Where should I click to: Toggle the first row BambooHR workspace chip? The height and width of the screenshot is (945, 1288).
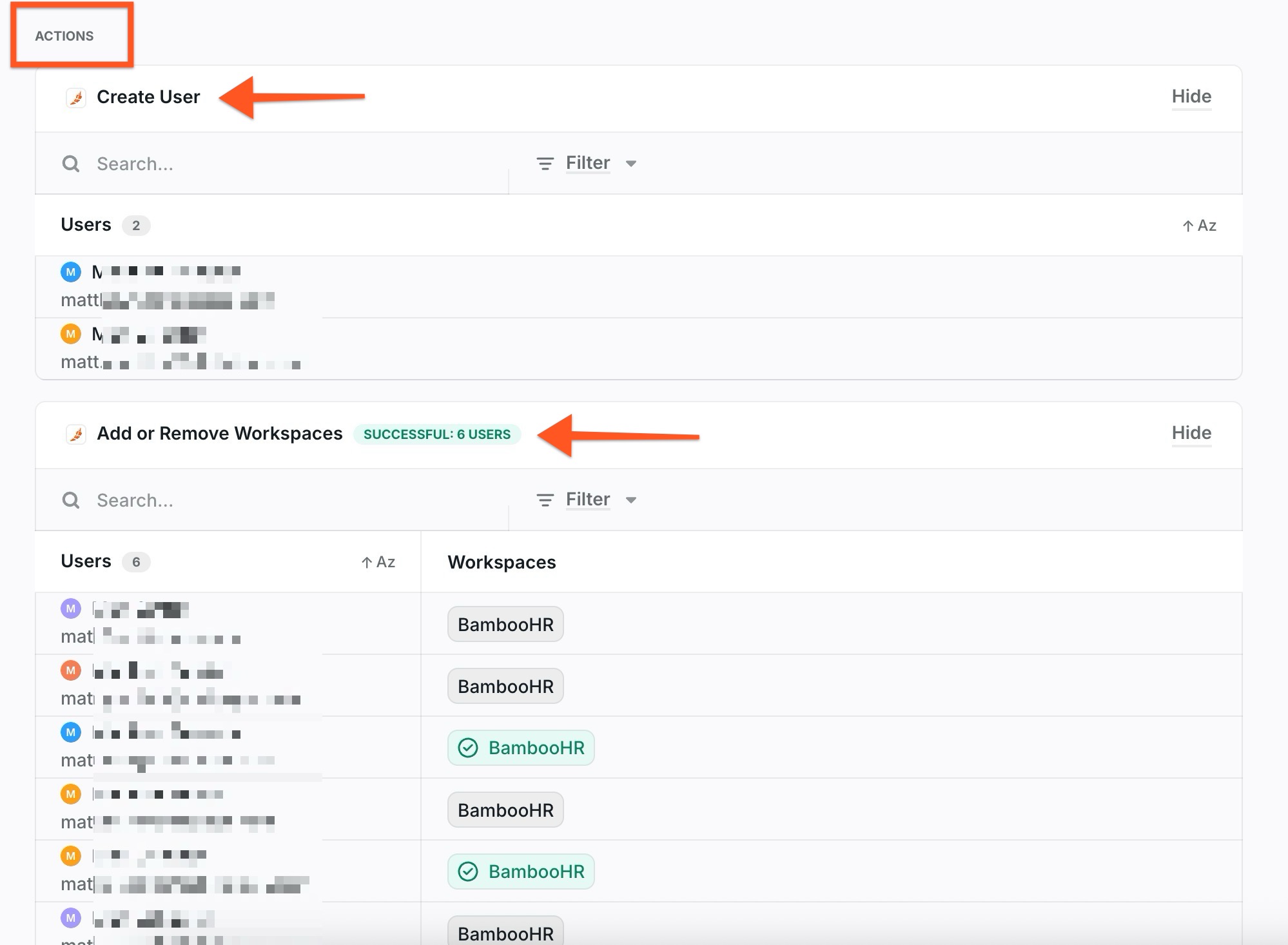coord(505,624)
